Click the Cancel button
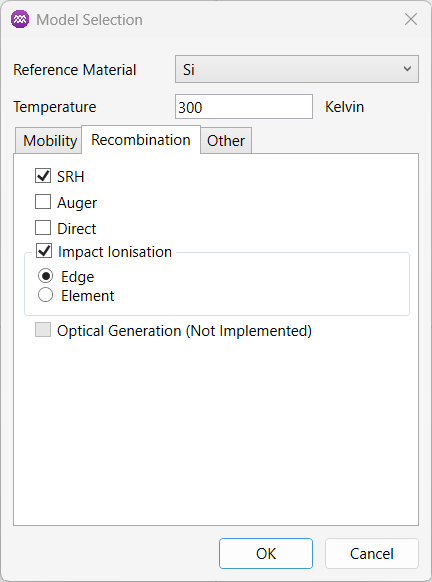432x582 pixels. tap(372, 553)
